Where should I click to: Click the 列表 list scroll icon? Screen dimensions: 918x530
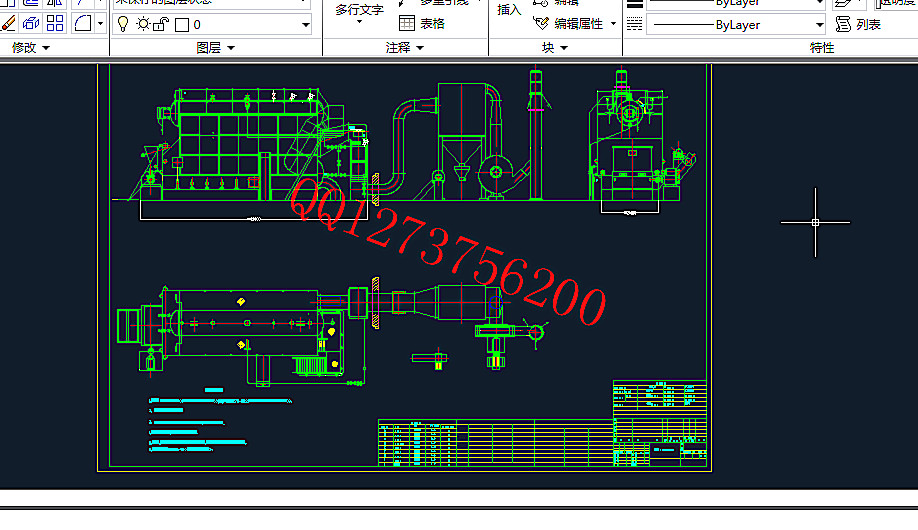[x=843, y=24]
